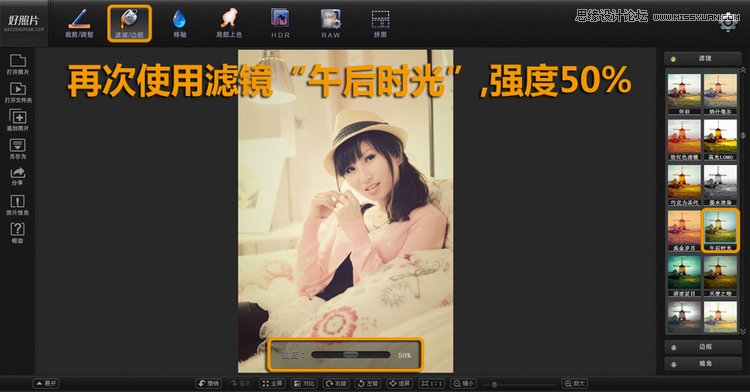Apply the 高光LOMO filter thumbnail
750x392 pixels.
[x=720, y=139]
